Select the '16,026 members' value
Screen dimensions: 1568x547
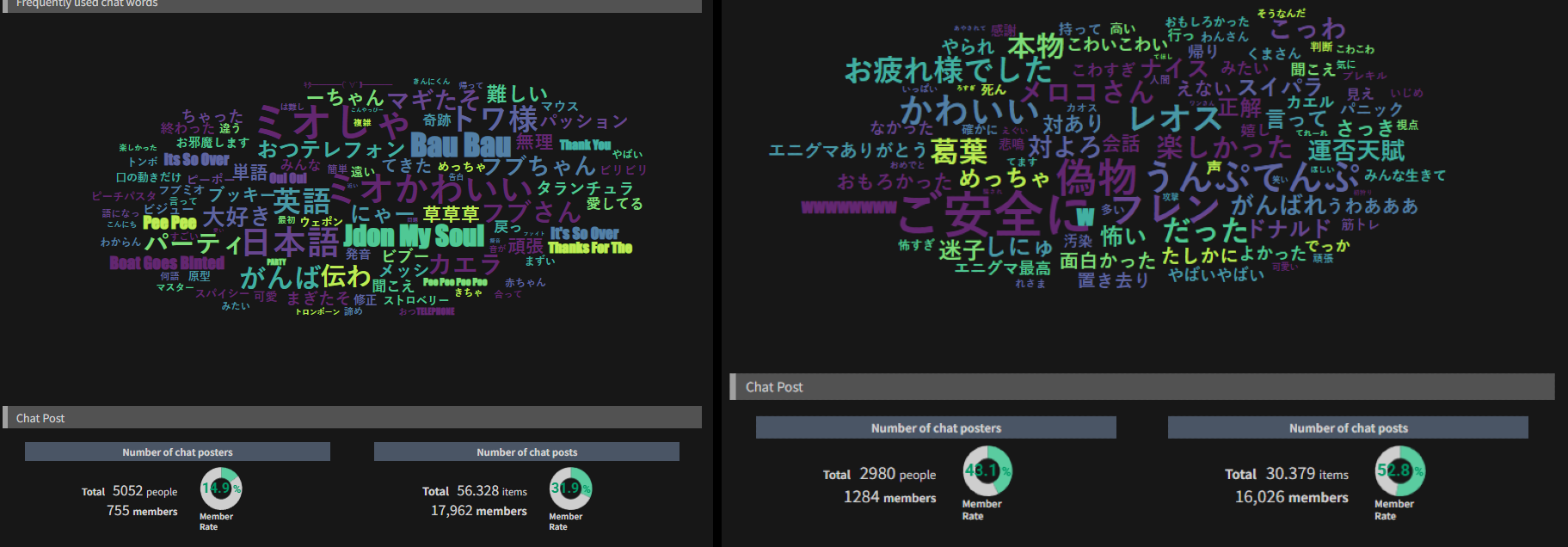(x=1292, y=497)
